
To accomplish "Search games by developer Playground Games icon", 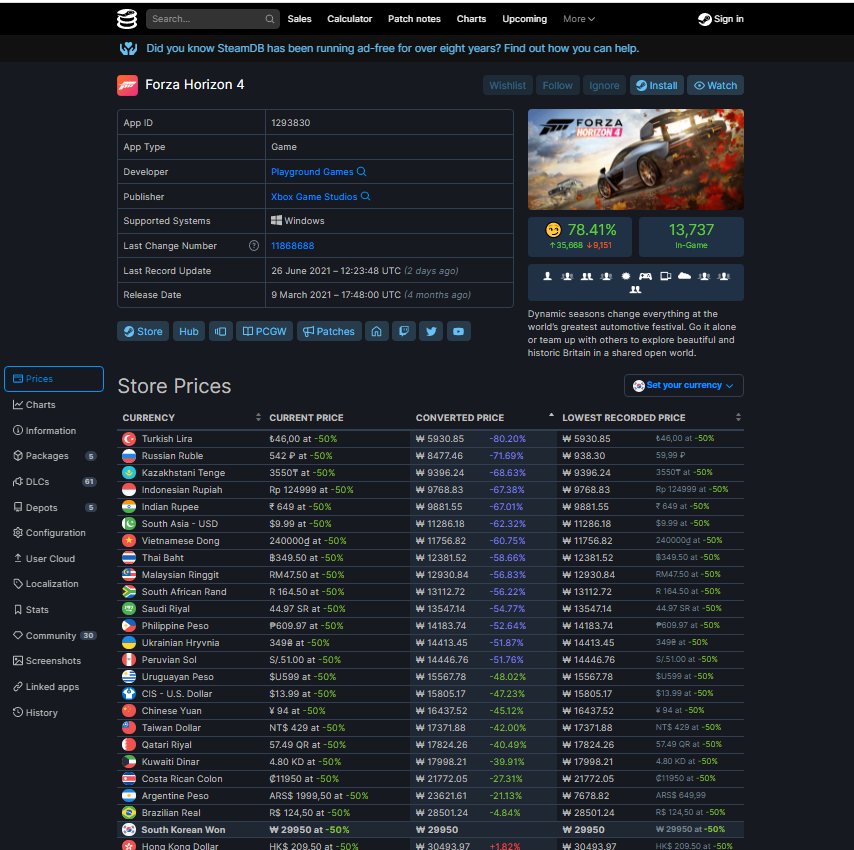I will 362,172.
